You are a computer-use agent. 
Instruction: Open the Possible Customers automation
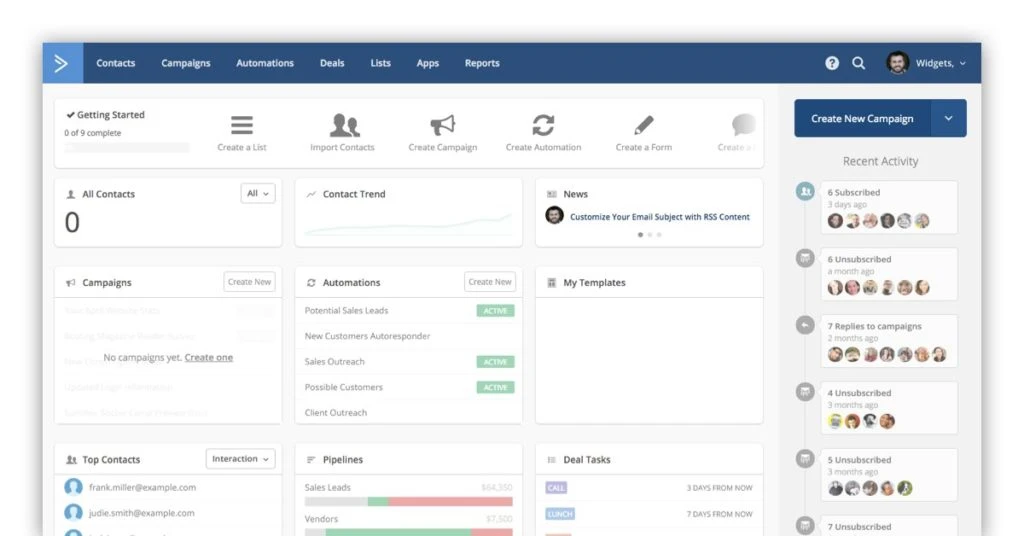[x=344, y=387]
